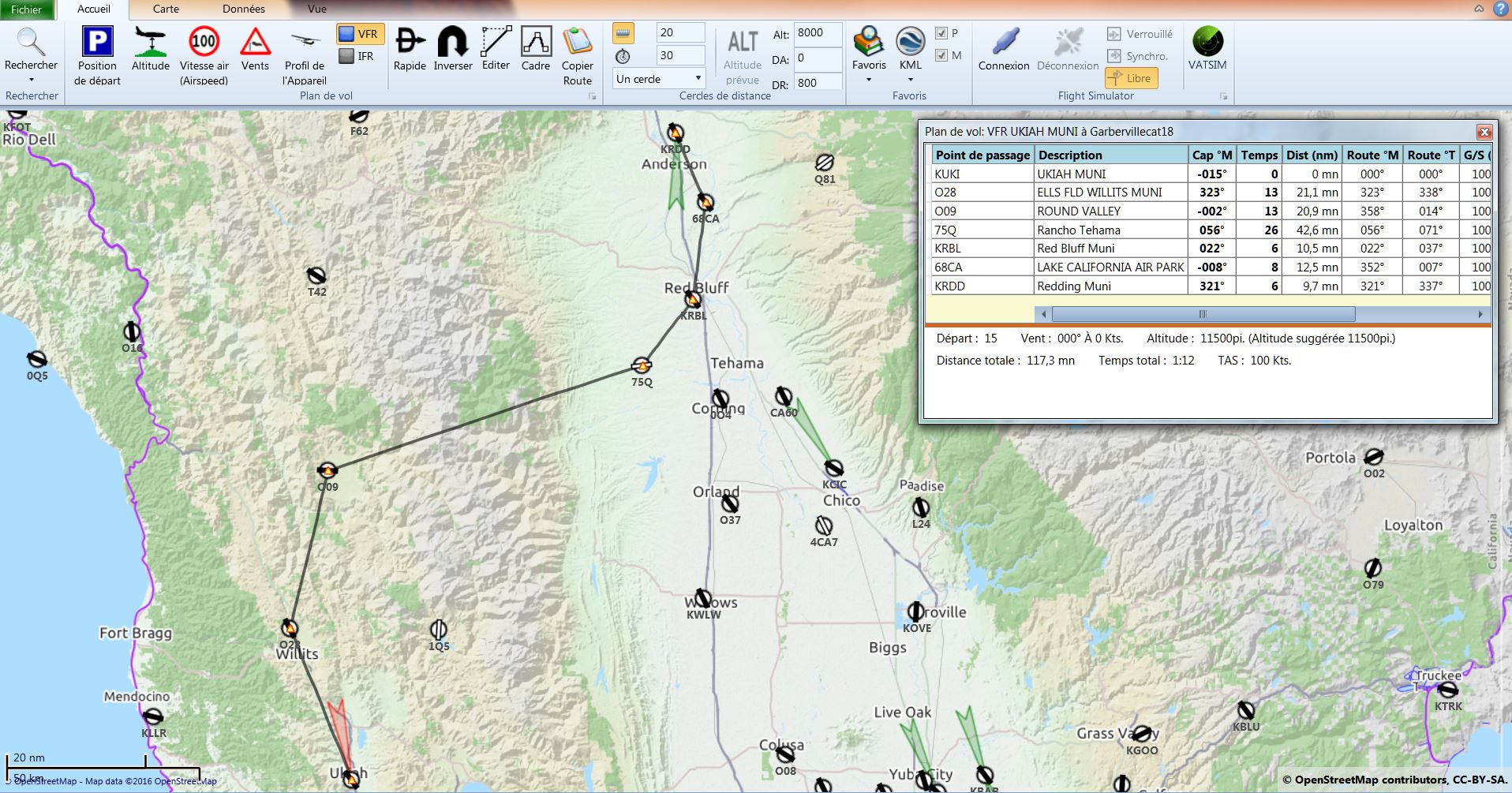Click the distance ruler icon
This screenshot has height=793, width=1512.
[x=623, y=33]
